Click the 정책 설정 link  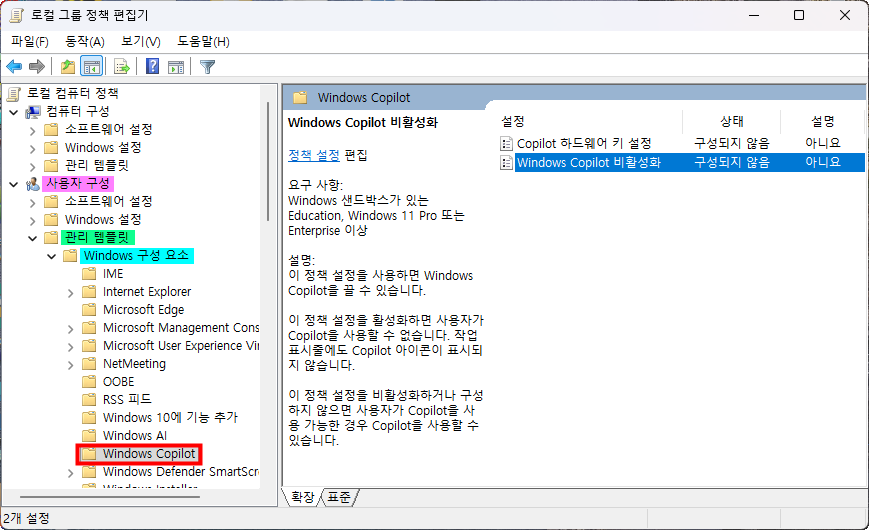(314, 155)
